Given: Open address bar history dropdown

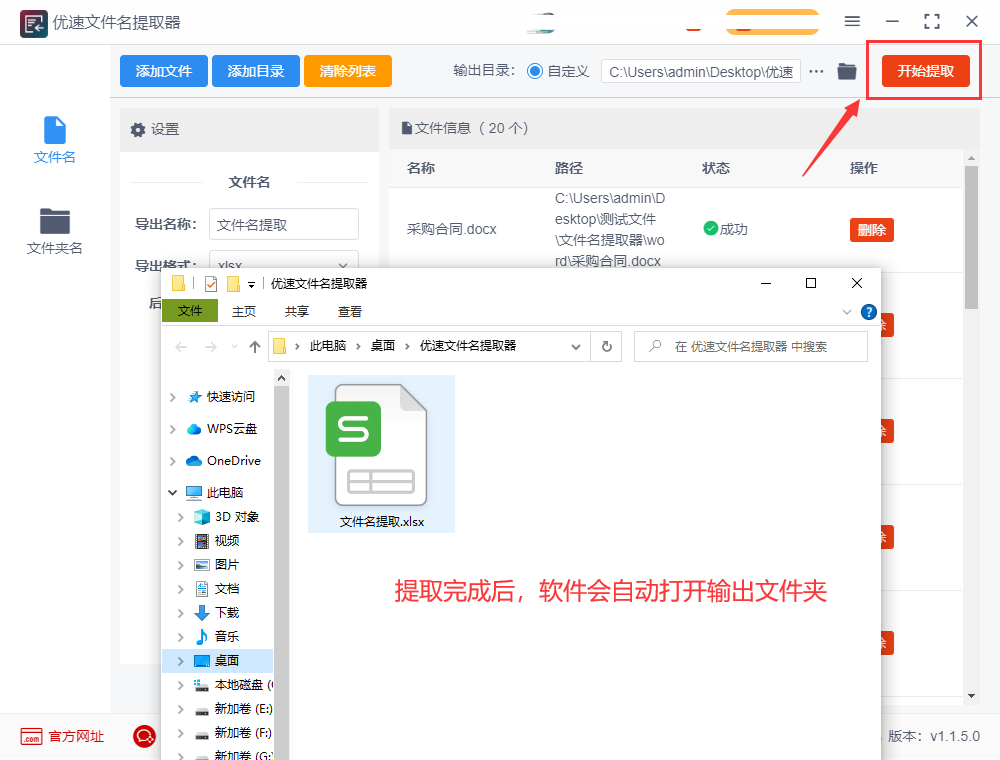Looking at the screenshot, I should point(576,347).
